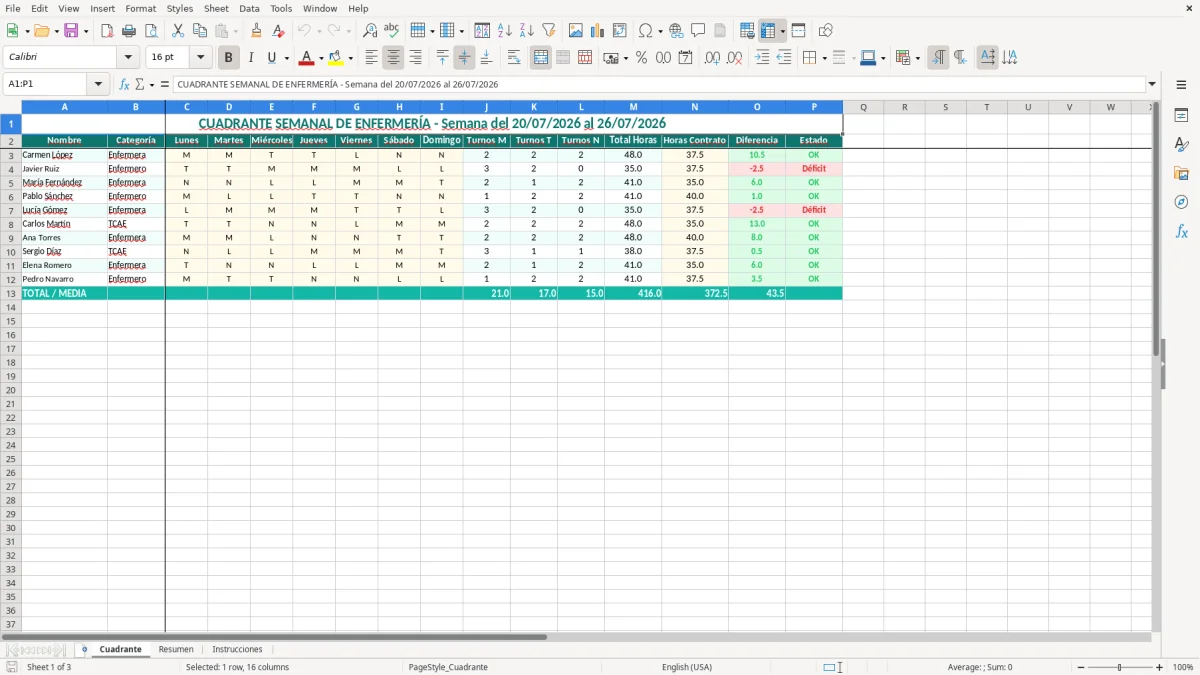This screenshot has width=1200, height=675.
Task: Select the Clone Formatting paintbrush
Action: pos(257,31)
